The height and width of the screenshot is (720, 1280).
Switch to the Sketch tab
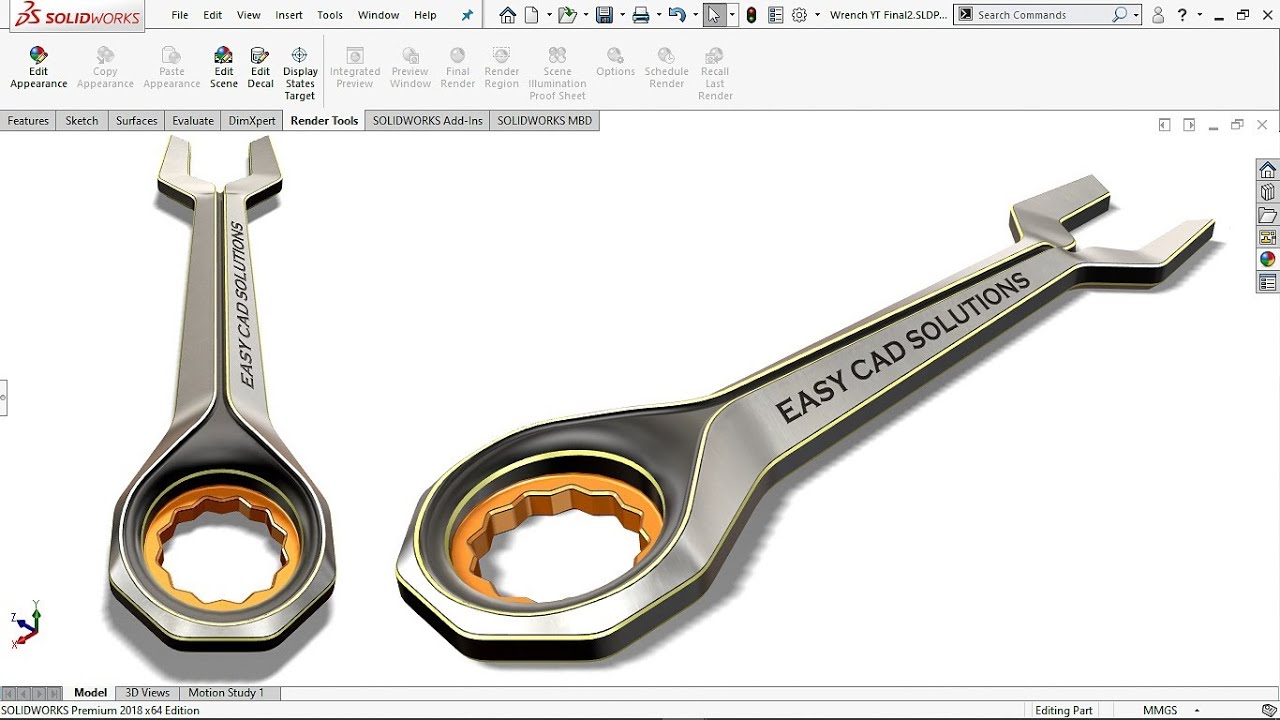pyautogui.click(x=82, y=121)
